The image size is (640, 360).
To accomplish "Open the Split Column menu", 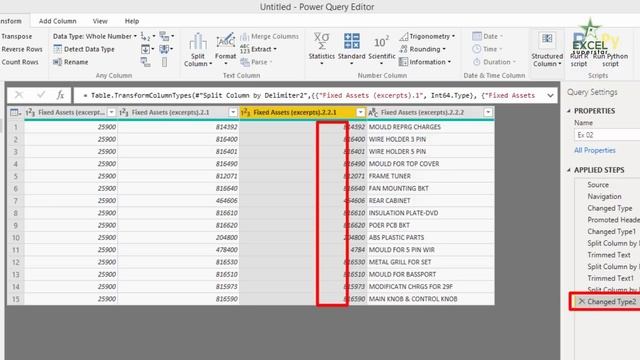I will coord(198,49).
